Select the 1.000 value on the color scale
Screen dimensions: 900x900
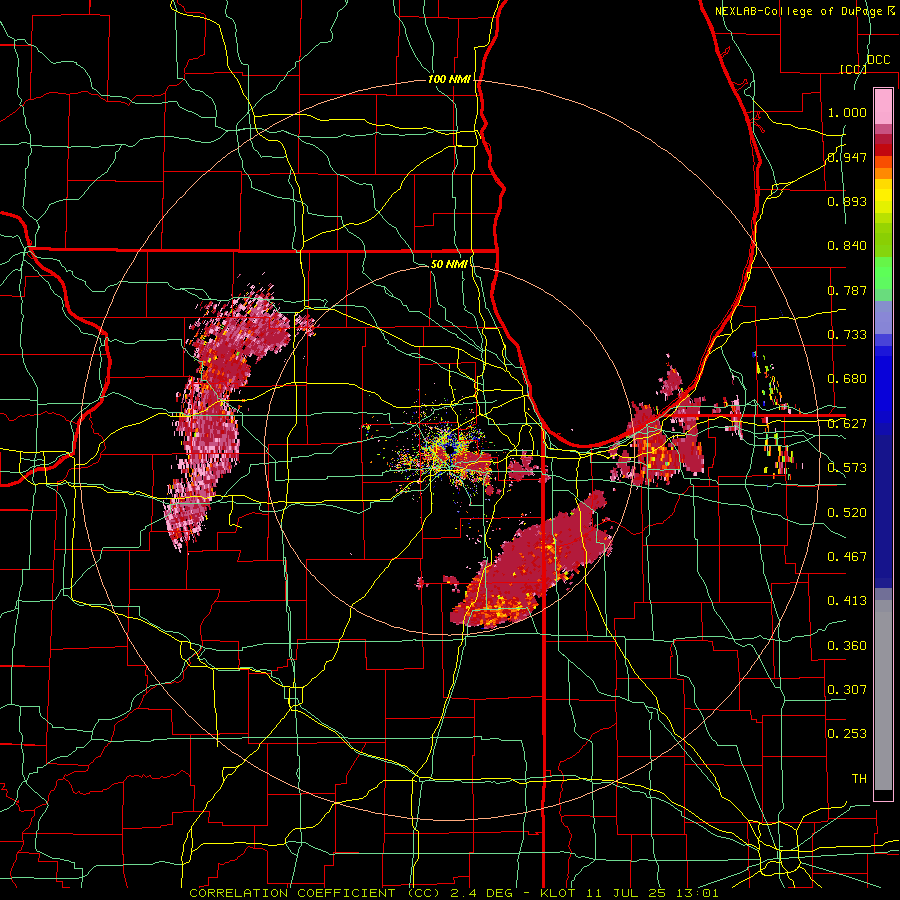pyautogui.click(x=847, y=112)
